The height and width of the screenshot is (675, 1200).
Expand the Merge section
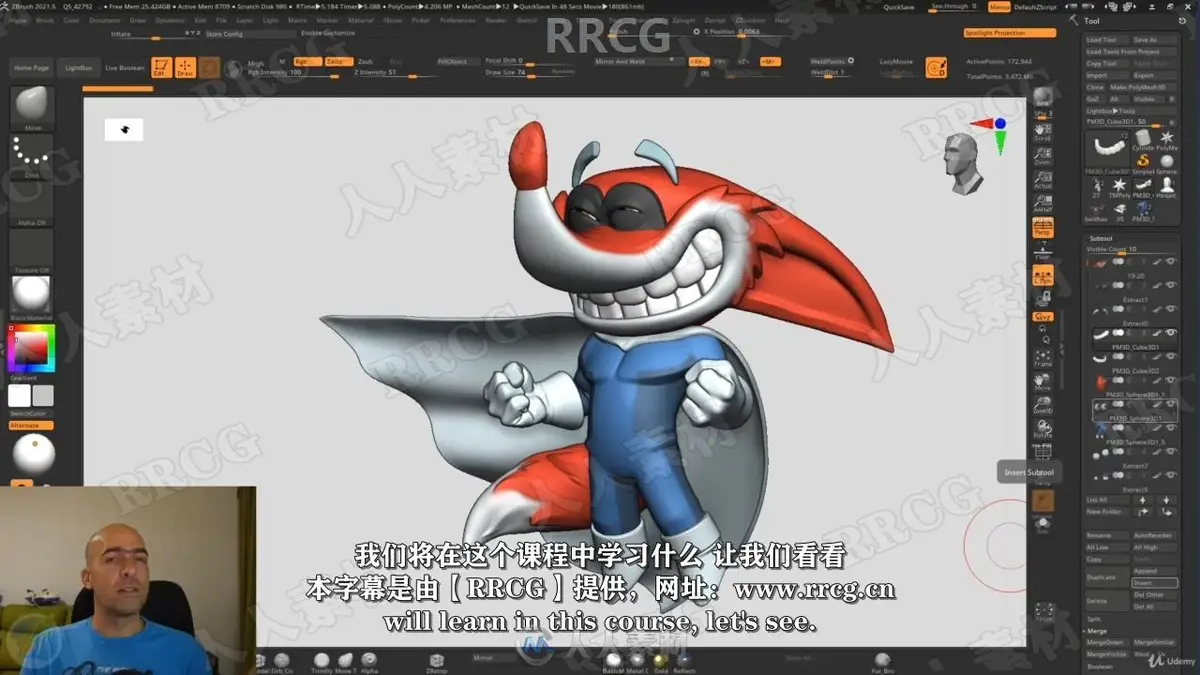pos(1097,631)
